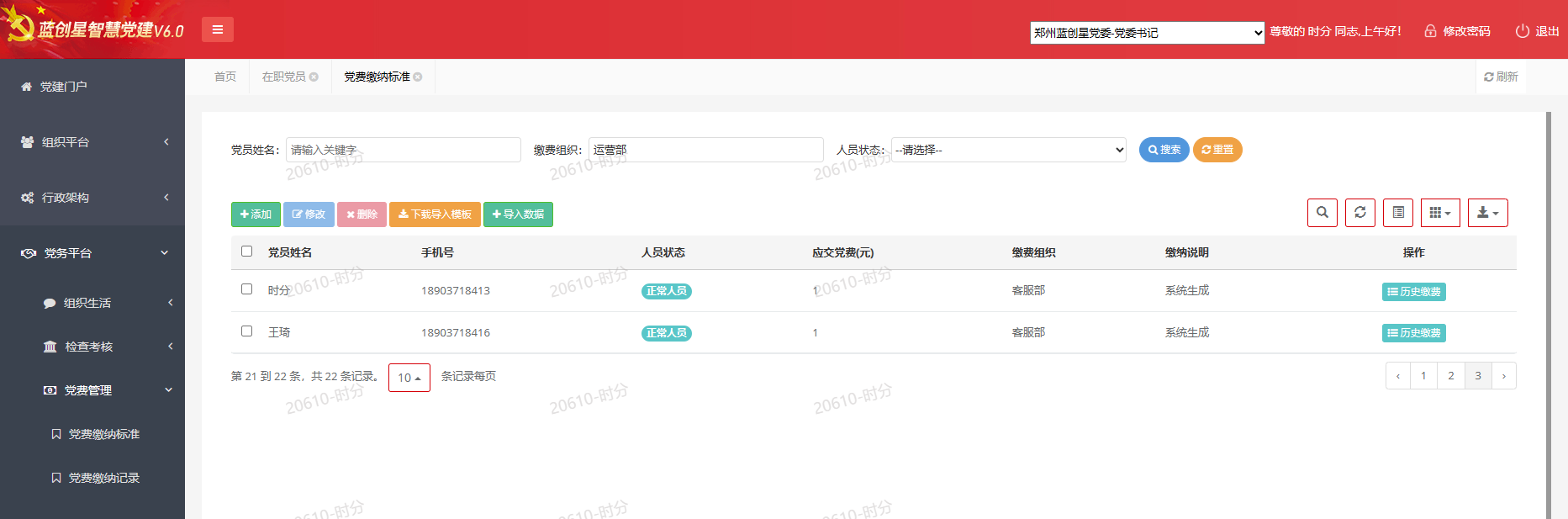Click the table search magnifier icon button
Viewport: 1568px width, 519px height.
[1323, 213]
